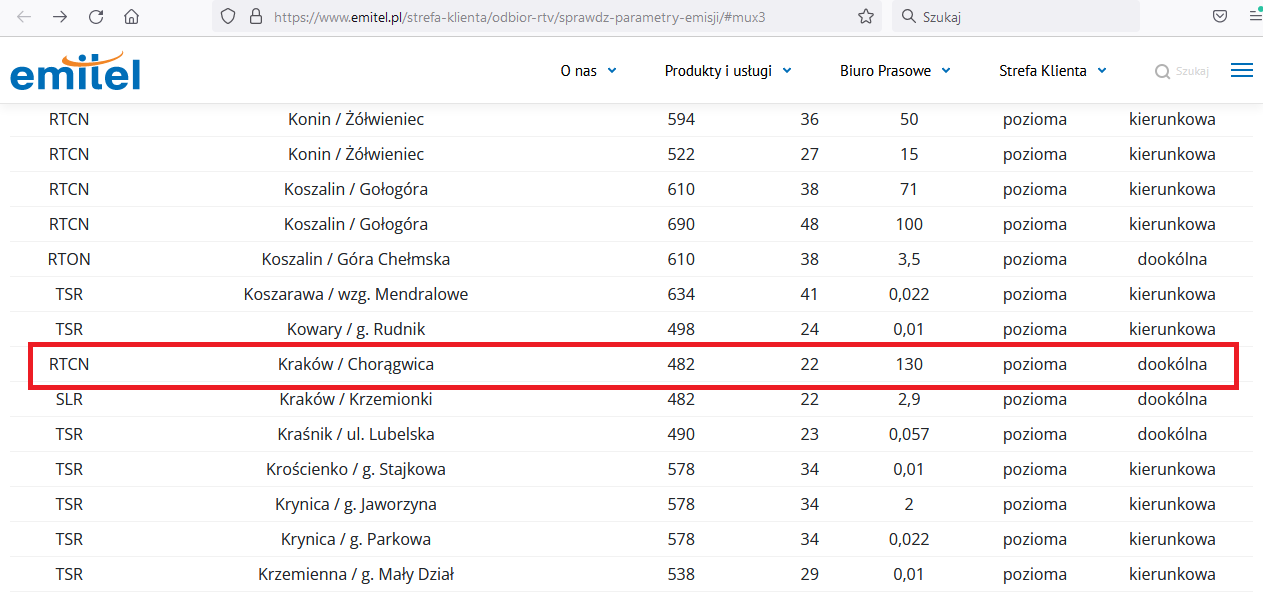Image resolution: width=1263 pixels, height=597 pixels.
Task: Click the power value 71
Action: 909,190
